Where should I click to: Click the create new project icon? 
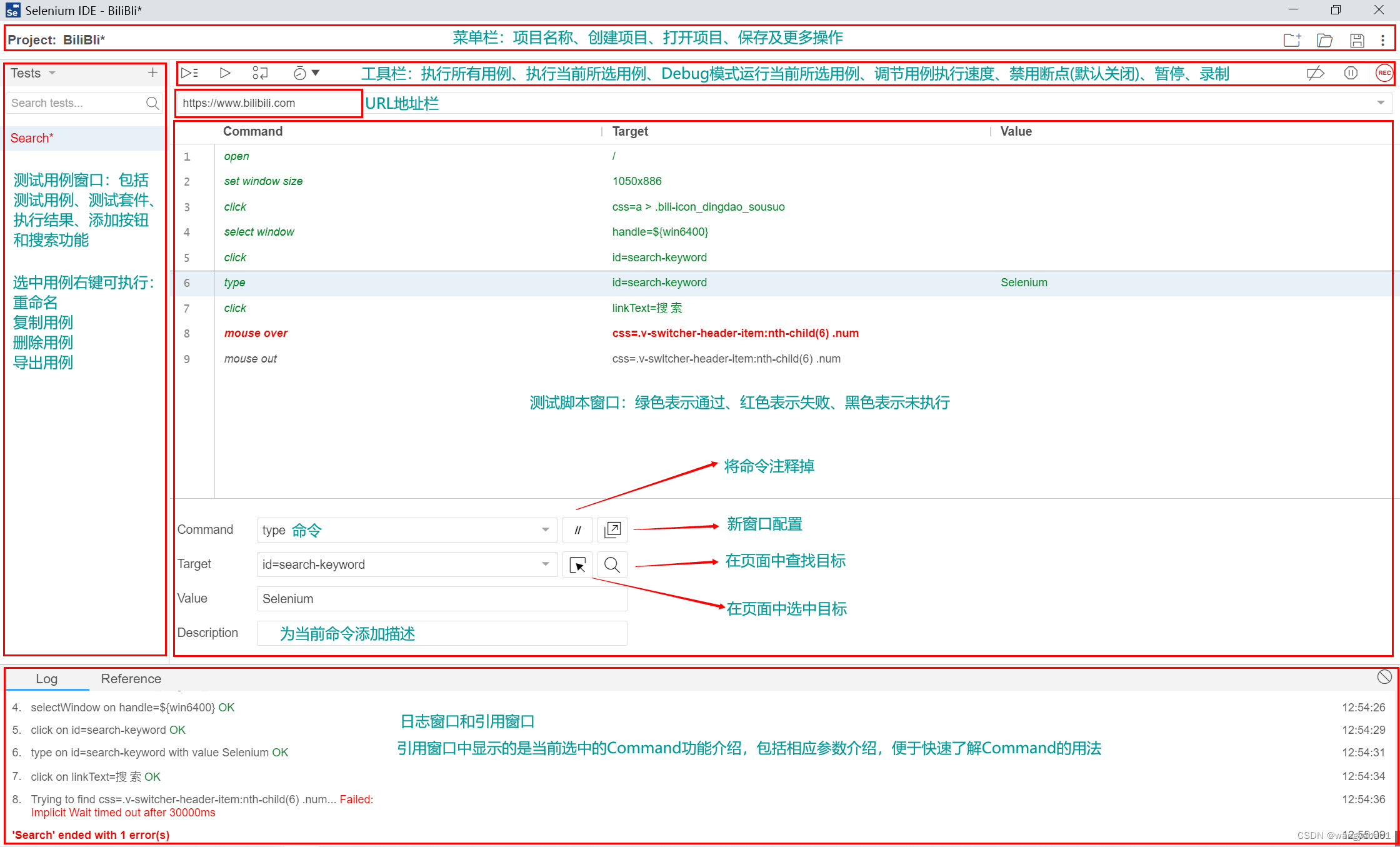(x=1291, y=40)
